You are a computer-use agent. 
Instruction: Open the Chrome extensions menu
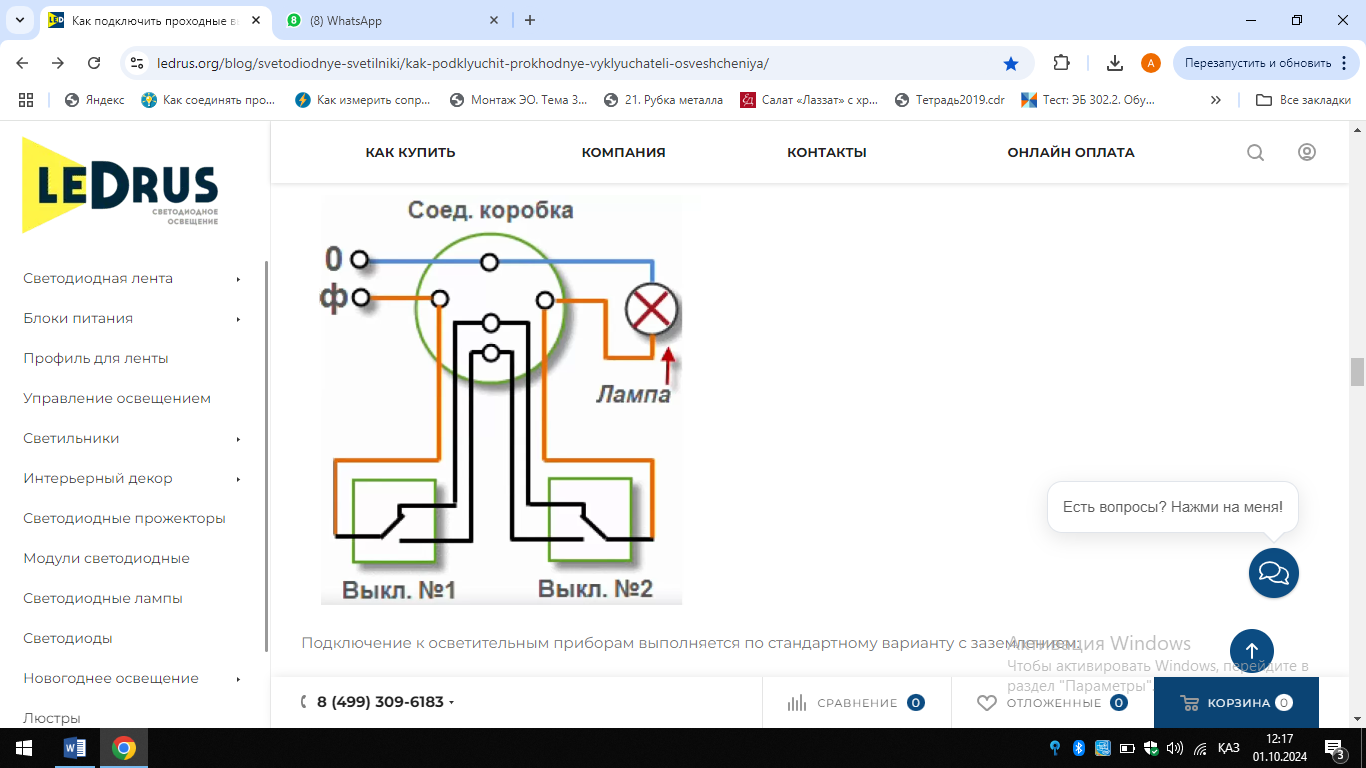pyautogui.click(x=1062, y=63)
